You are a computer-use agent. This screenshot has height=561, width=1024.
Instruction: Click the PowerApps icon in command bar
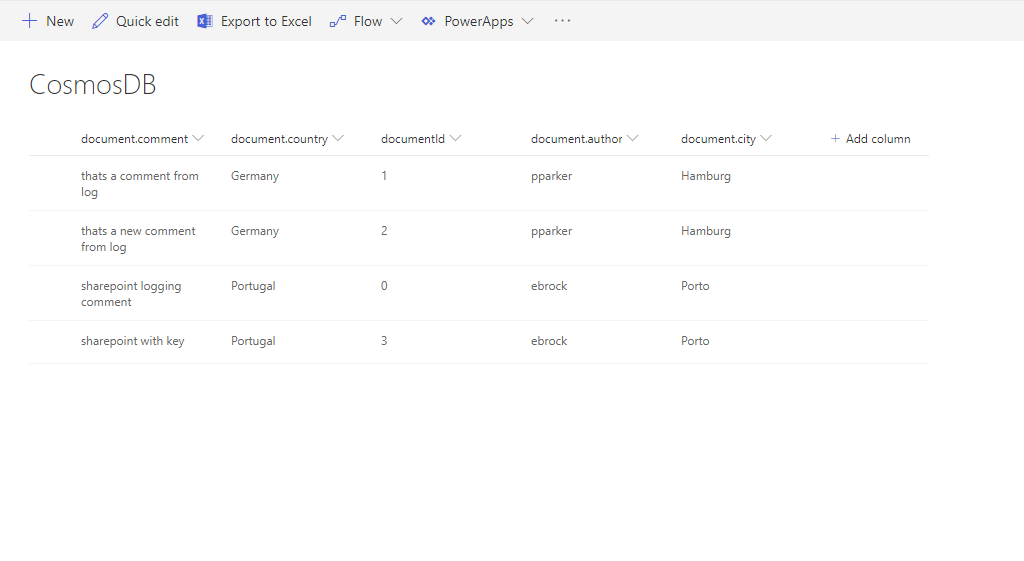[428, 21]
